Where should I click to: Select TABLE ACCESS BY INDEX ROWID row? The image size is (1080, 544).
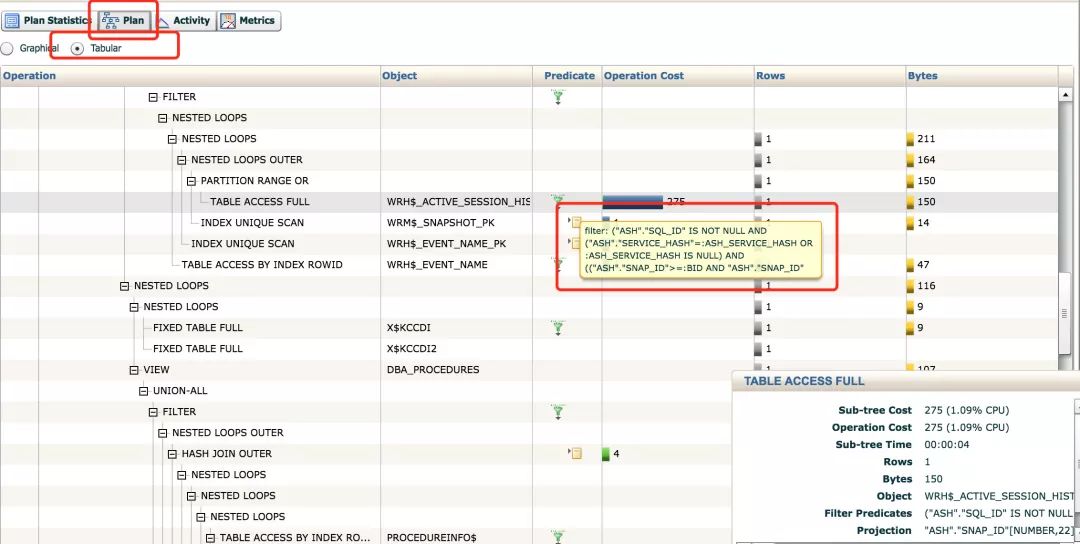point(262,264)
